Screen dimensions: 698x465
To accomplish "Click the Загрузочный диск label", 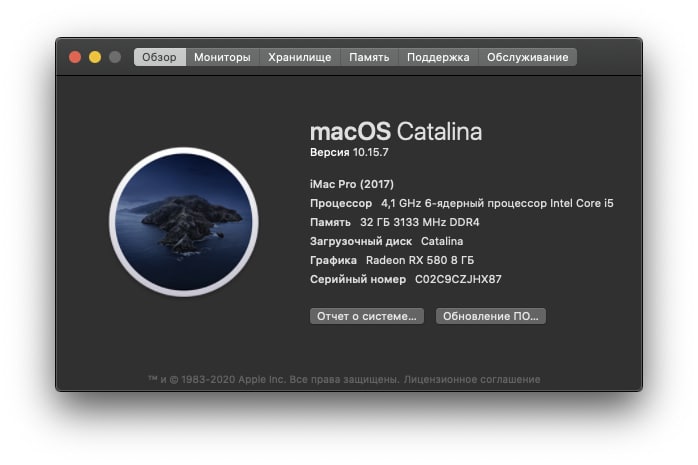I will tap(361, 241).
